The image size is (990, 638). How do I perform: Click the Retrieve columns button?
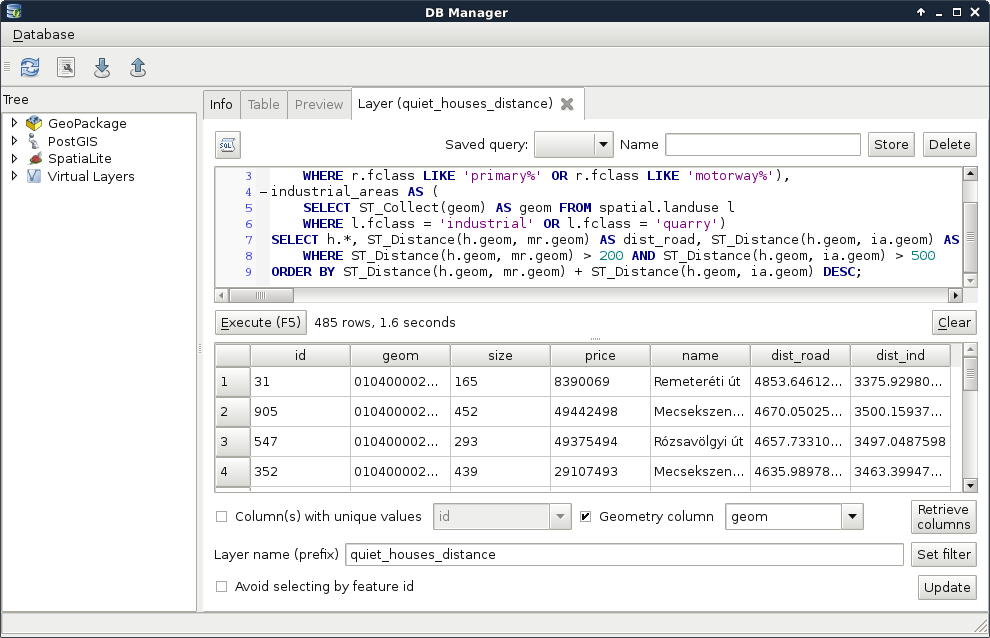point(943,517)
